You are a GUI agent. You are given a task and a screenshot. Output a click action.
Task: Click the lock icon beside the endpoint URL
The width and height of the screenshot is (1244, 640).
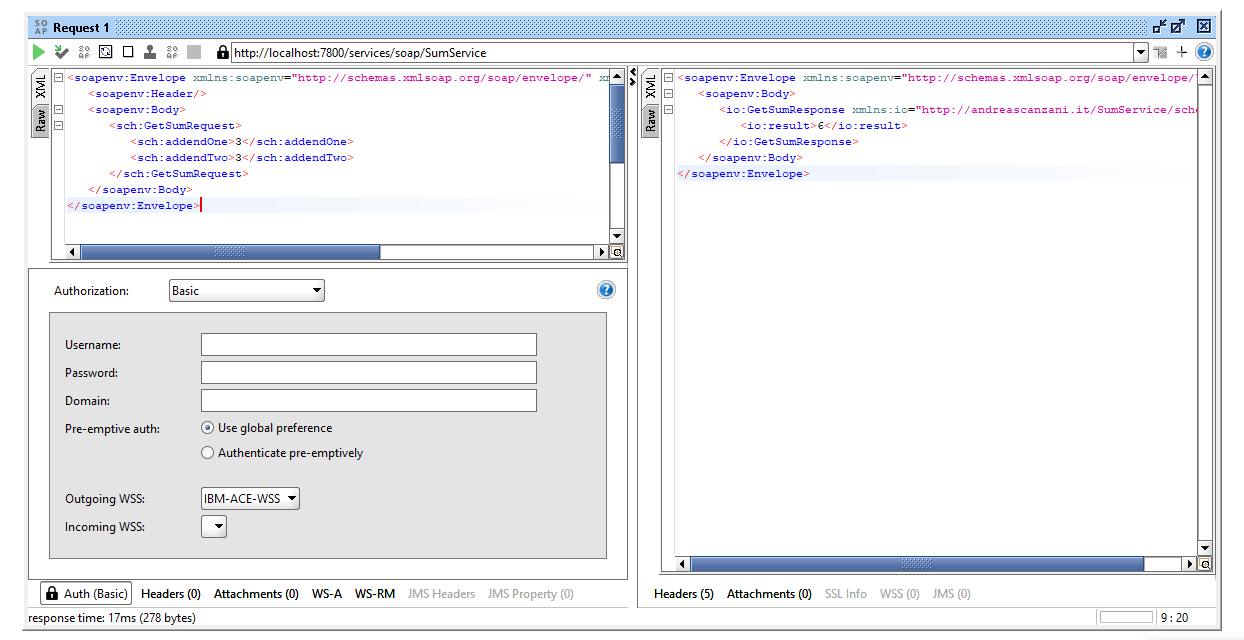click(x=222, y=52)
